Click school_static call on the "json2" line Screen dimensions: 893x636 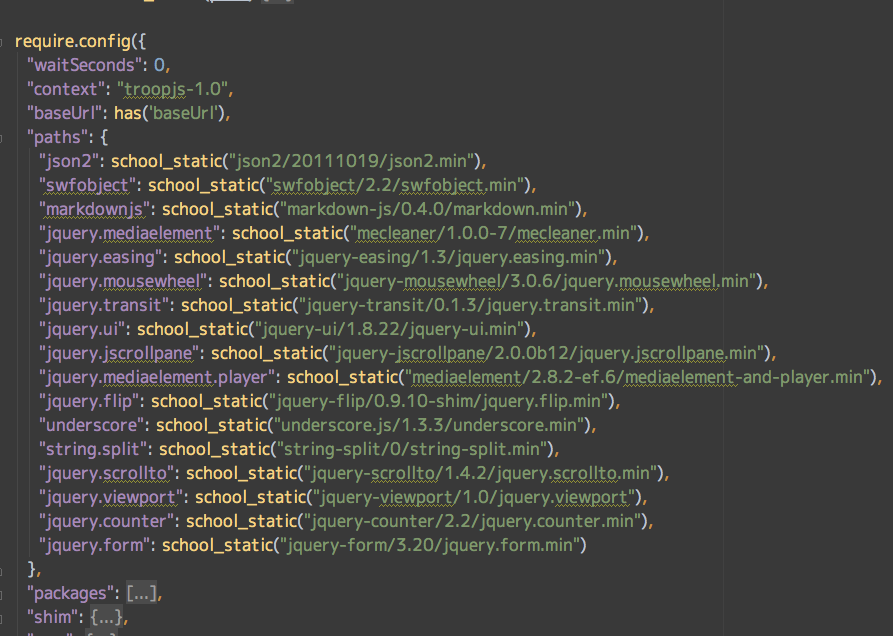point(166,161)
